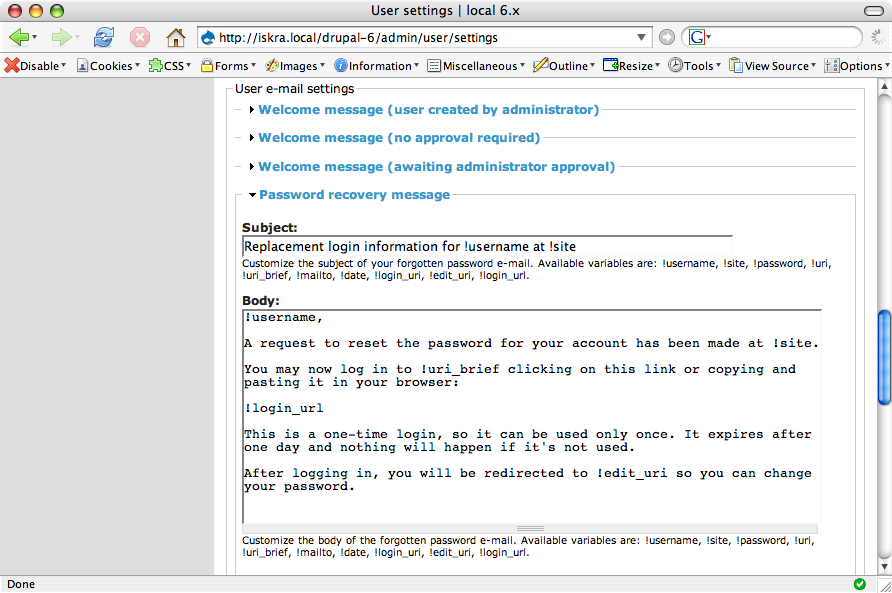
Task: Collapse the Password recovery message section
Action: click(x=354, y=194)
